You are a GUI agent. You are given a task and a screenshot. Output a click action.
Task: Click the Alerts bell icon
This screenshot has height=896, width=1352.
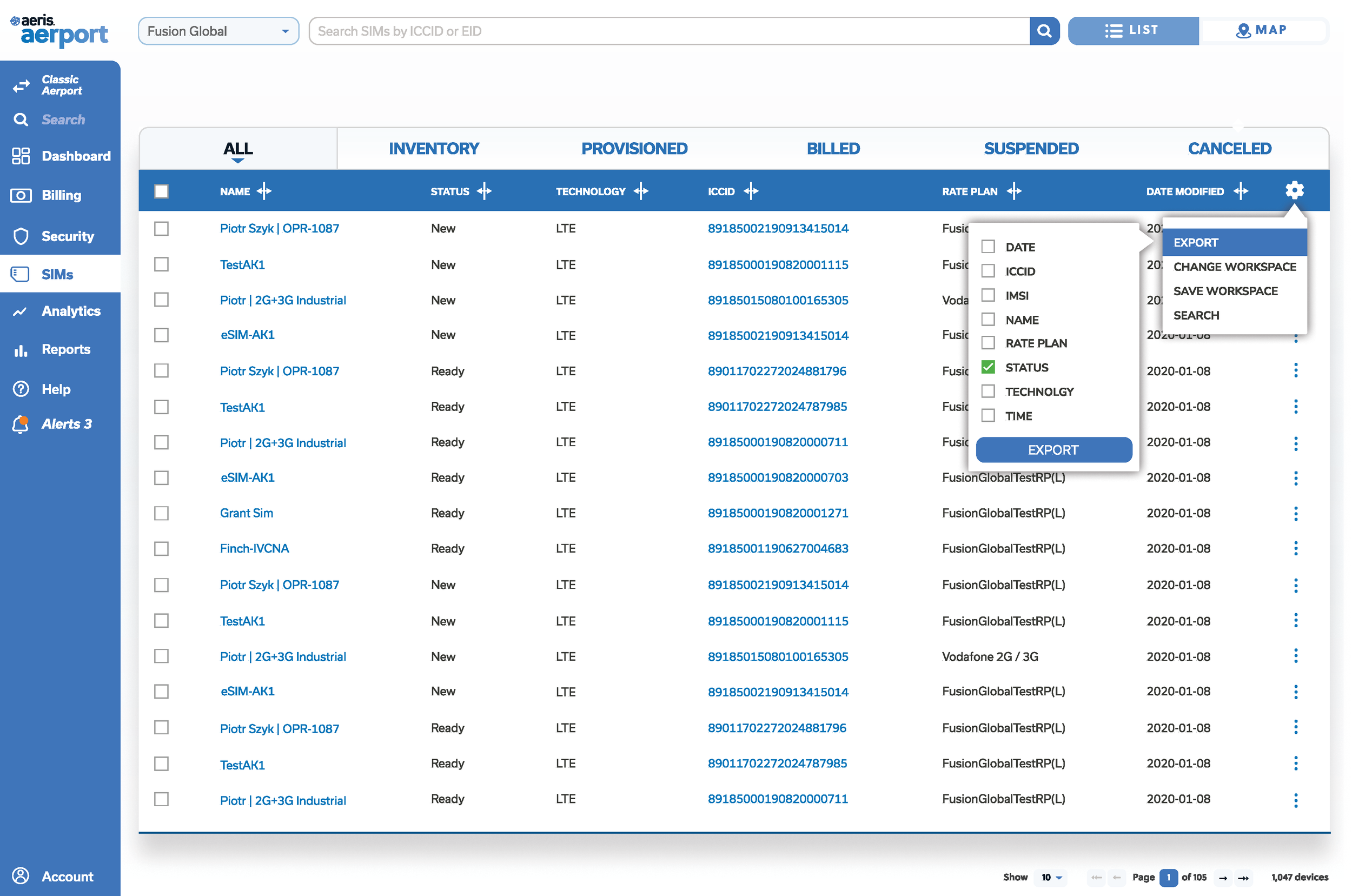tap(21, 424)
